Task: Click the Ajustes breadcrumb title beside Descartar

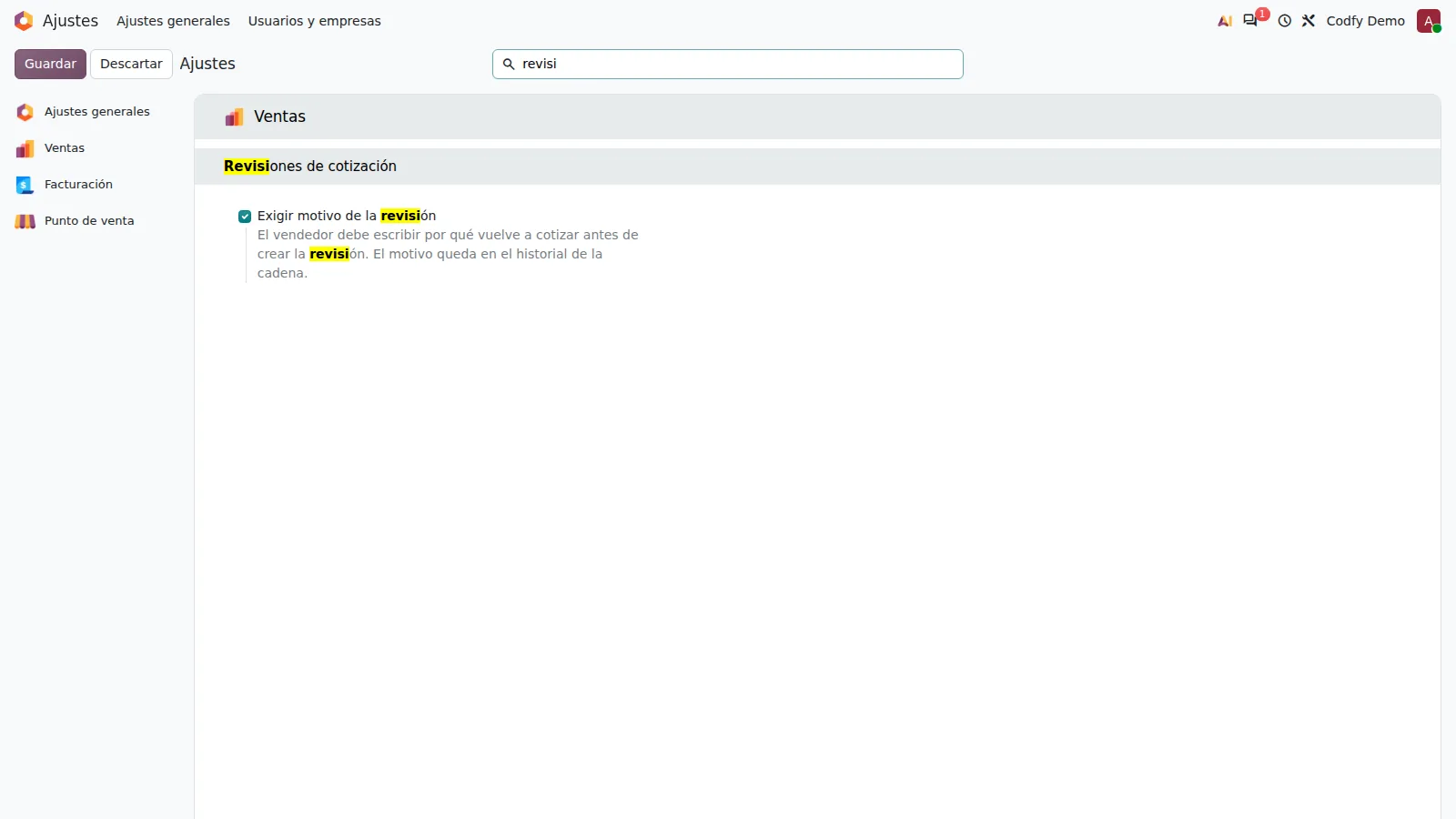Action: [x=207, y=64]
